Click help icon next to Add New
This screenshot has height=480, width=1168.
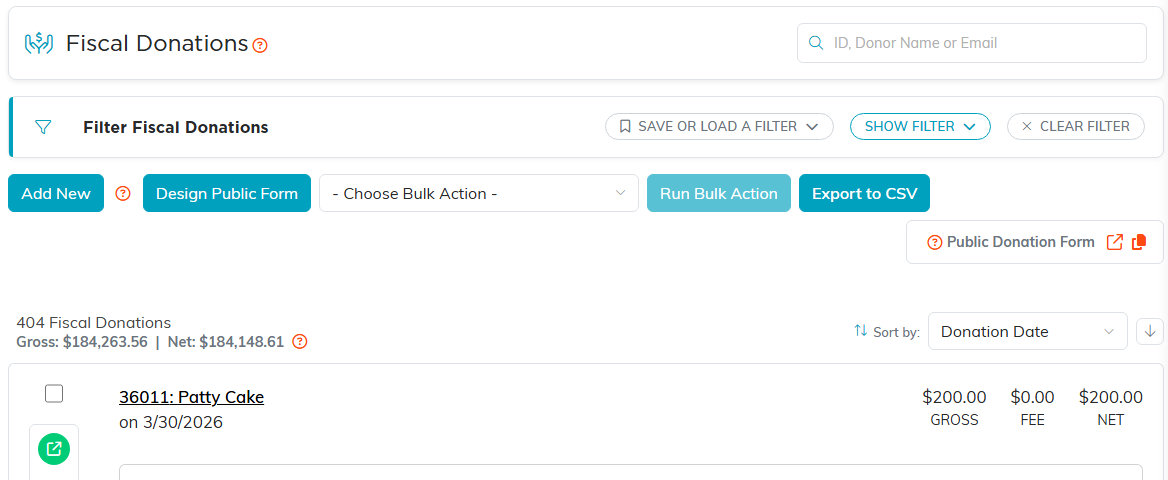124,194
